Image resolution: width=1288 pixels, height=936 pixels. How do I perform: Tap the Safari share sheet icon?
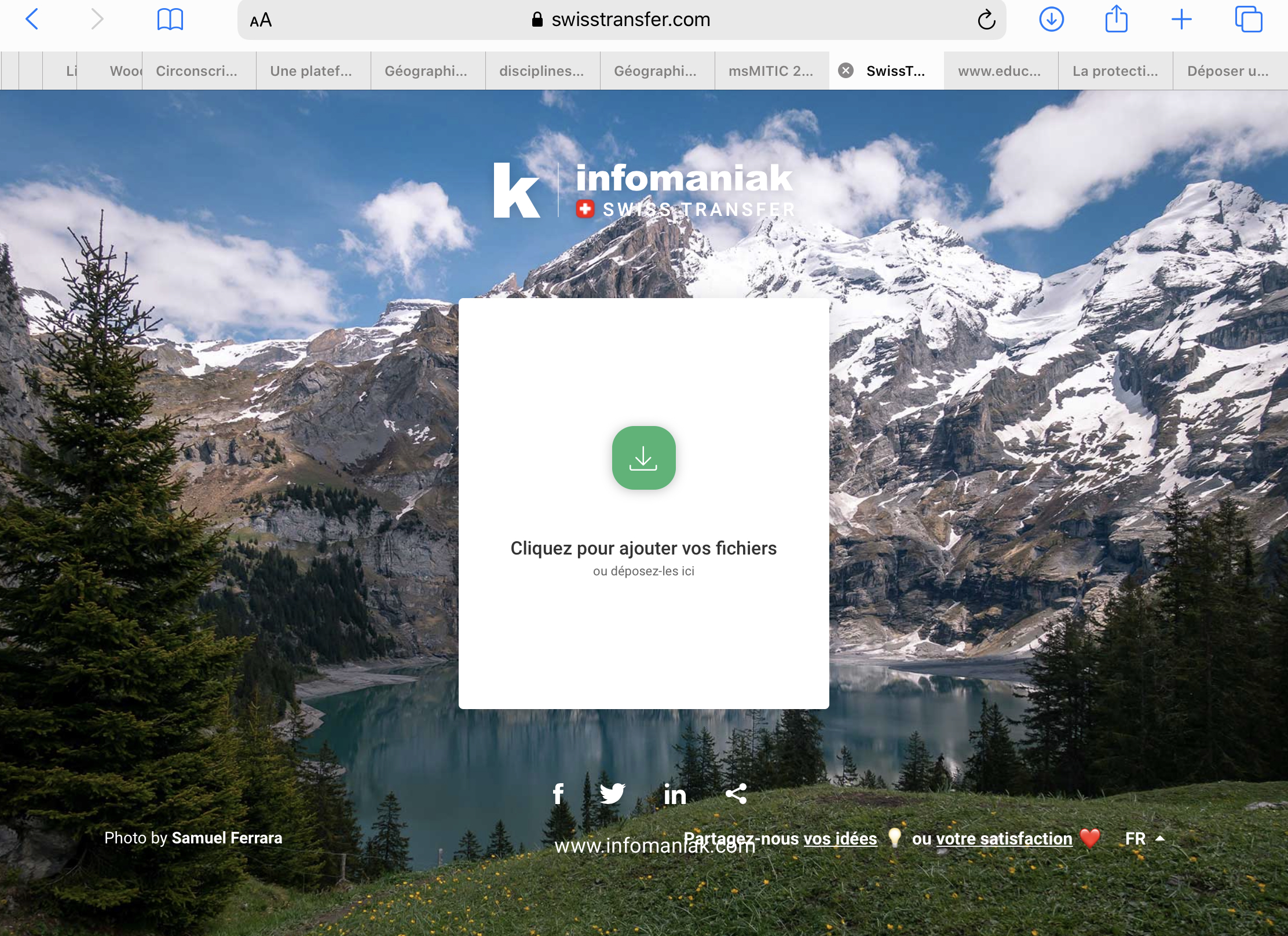1116,20
